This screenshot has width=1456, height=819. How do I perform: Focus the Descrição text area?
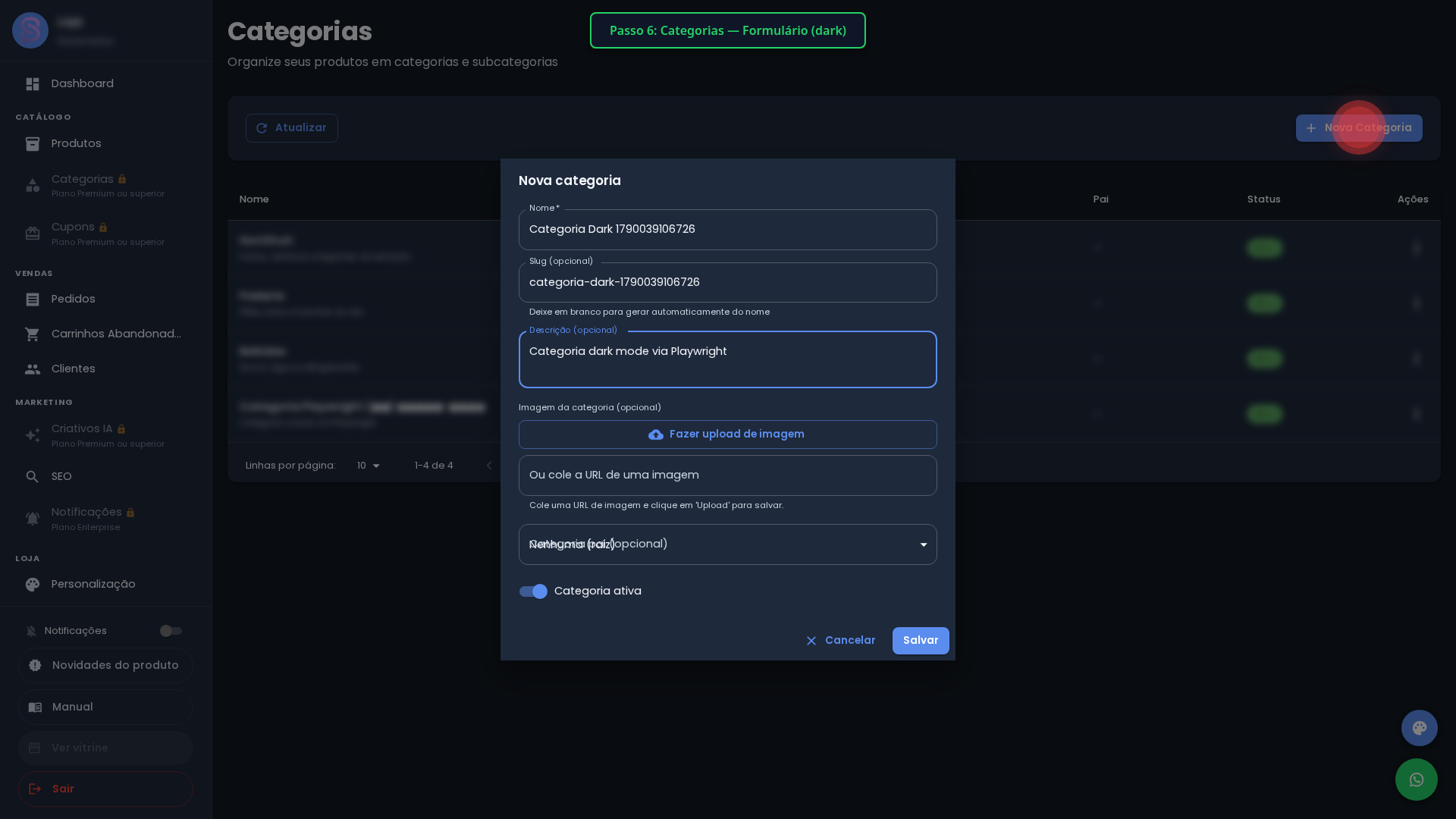pyautogui.click(x=728, y=359)
